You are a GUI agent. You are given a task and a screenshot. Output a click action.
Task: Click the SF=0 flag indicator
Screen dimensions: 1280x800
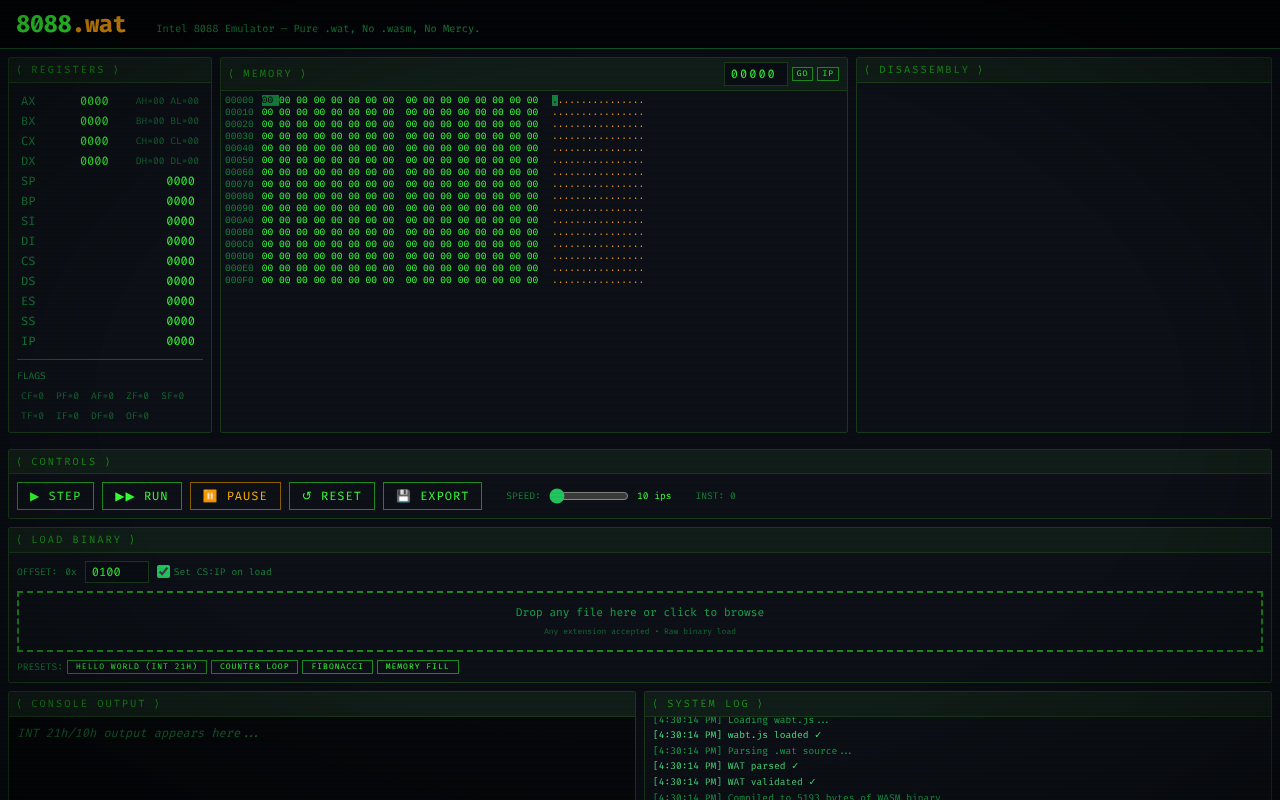pyautogui.click(x=172, y=396)
